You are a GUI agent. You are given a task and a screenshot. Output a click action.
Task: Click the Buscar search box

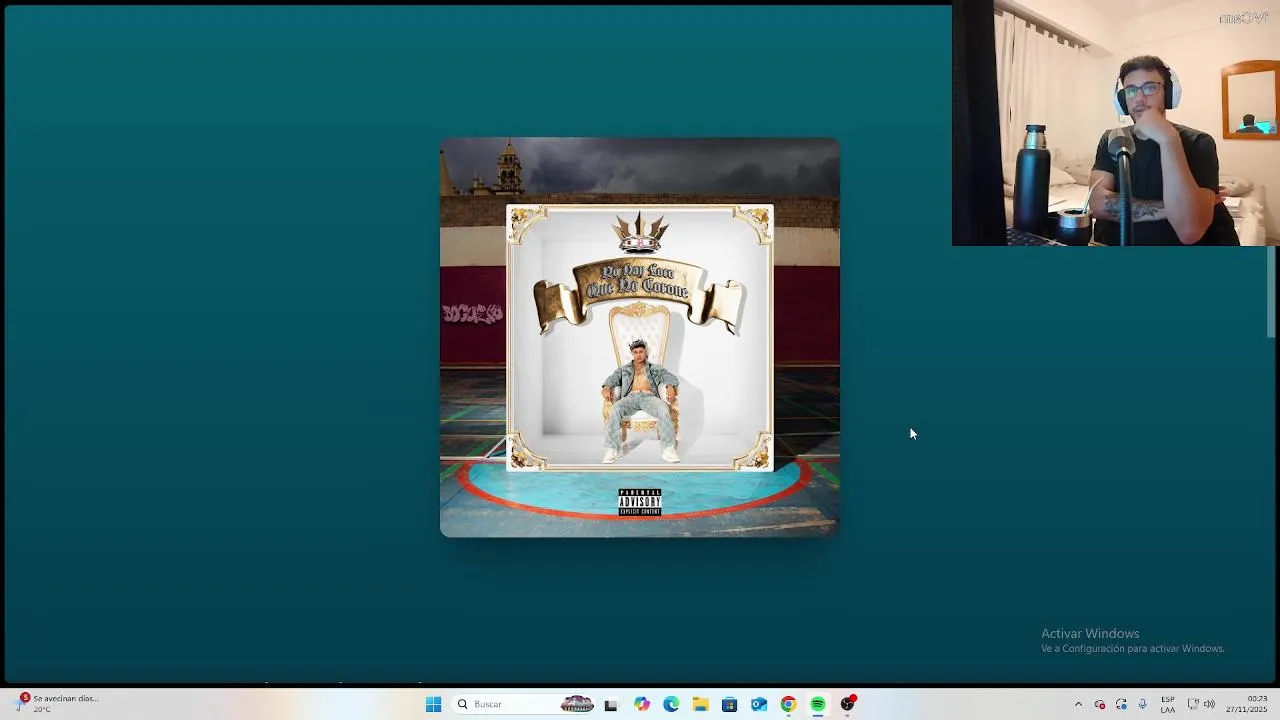[524, 704]
